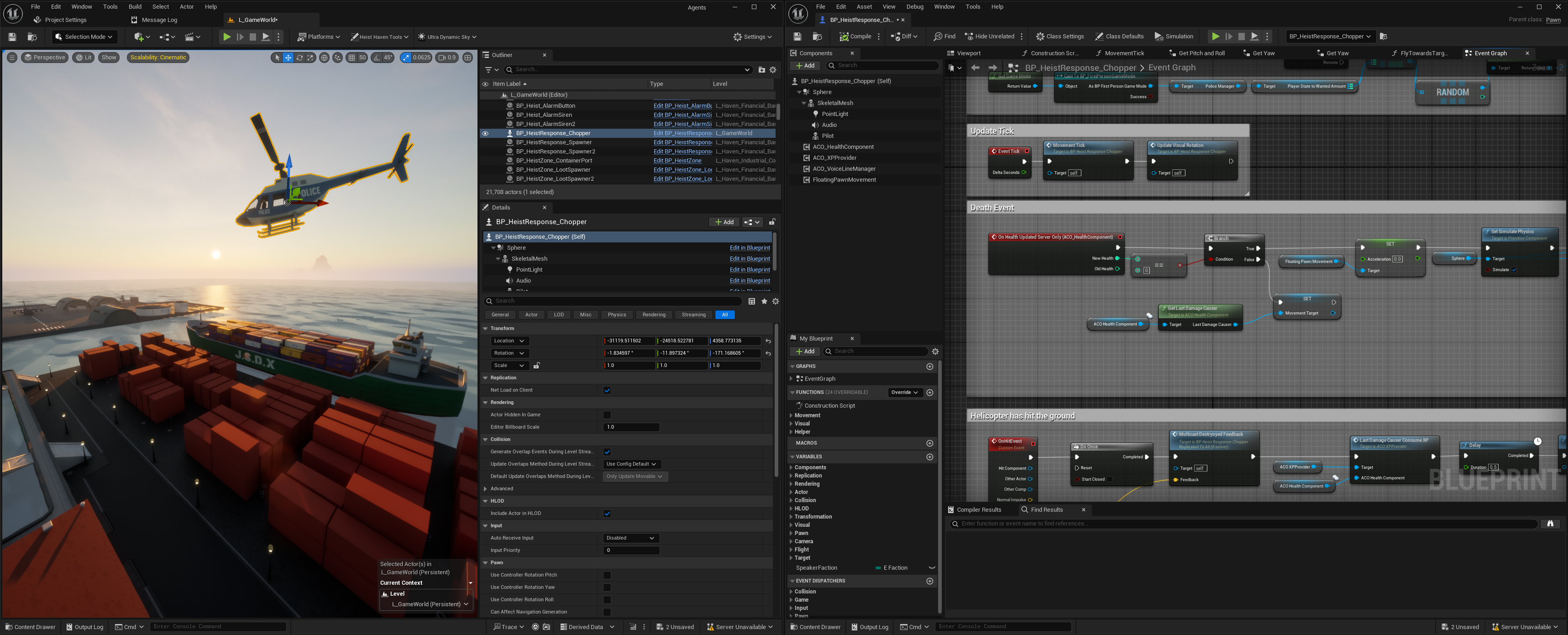Screen dimensions: 1568x635
Task: Open Heist Haven Tools dropdown
Action: (379, 37)
